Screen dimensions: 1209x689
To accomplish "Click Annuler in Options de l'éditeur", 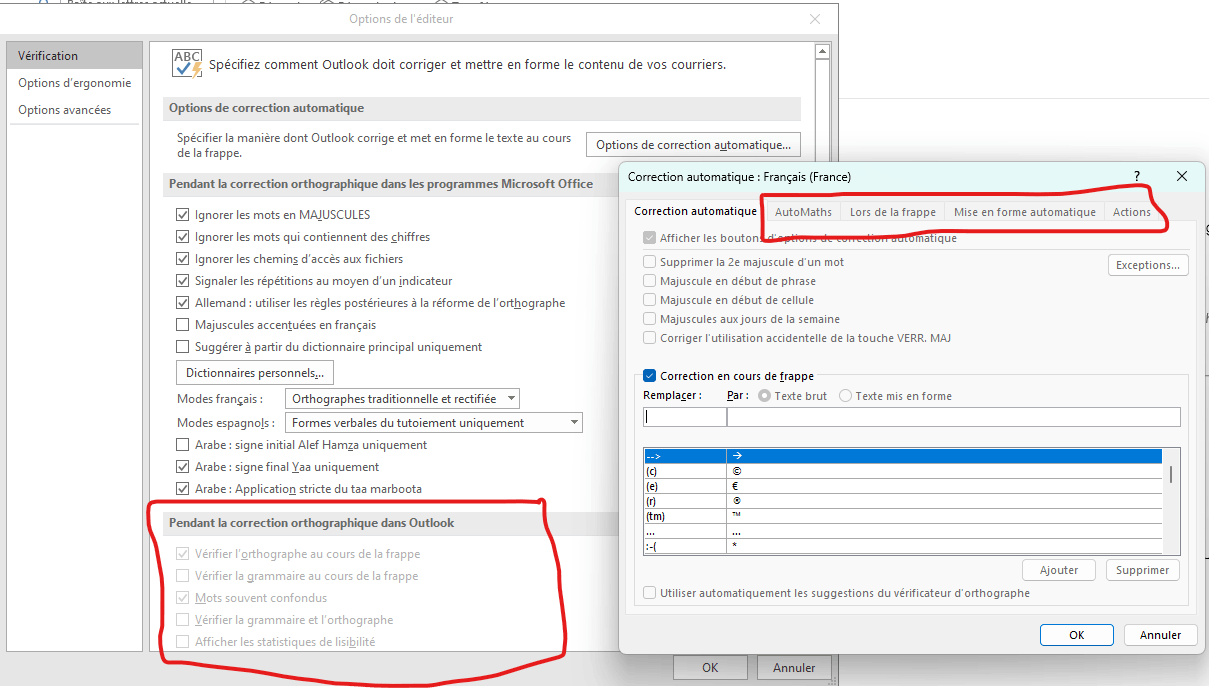I will (x=794, y=668).
